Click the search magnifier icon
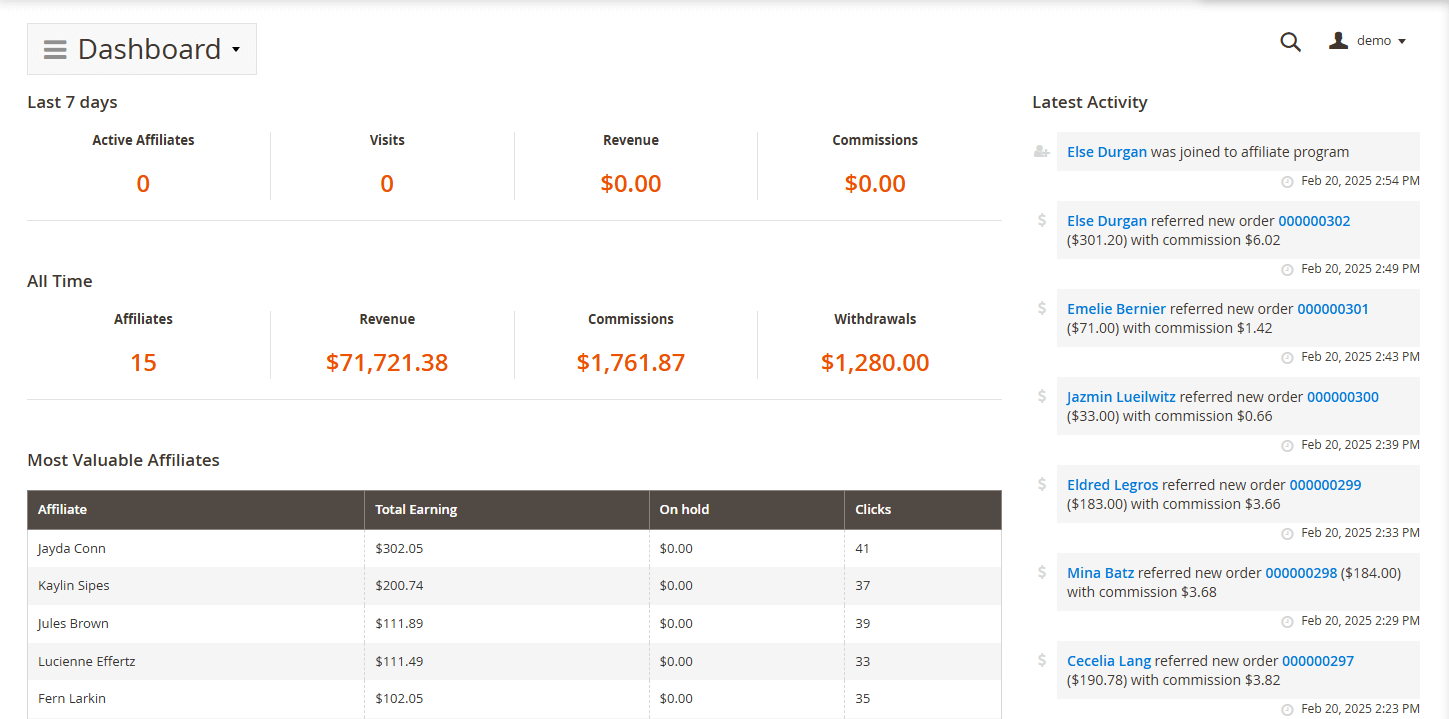1449x719 pixels. pyautogui.click(x=1290, y=41)
